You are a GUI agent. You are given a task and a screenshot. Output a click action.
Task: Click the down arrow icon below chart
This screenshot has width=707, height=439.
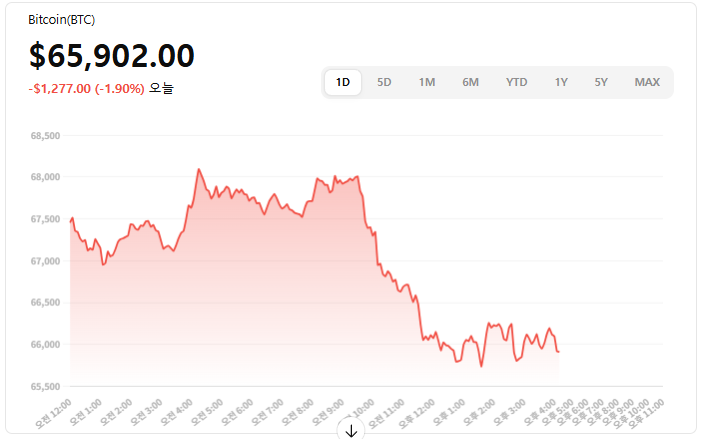coord(351,431)
